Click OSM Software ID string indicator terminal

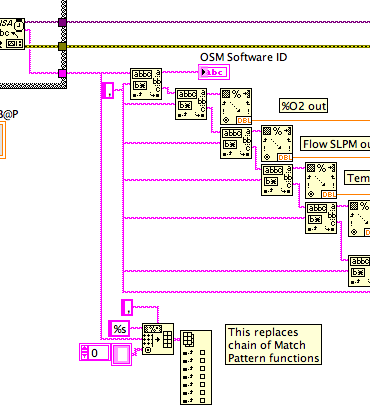214,72
